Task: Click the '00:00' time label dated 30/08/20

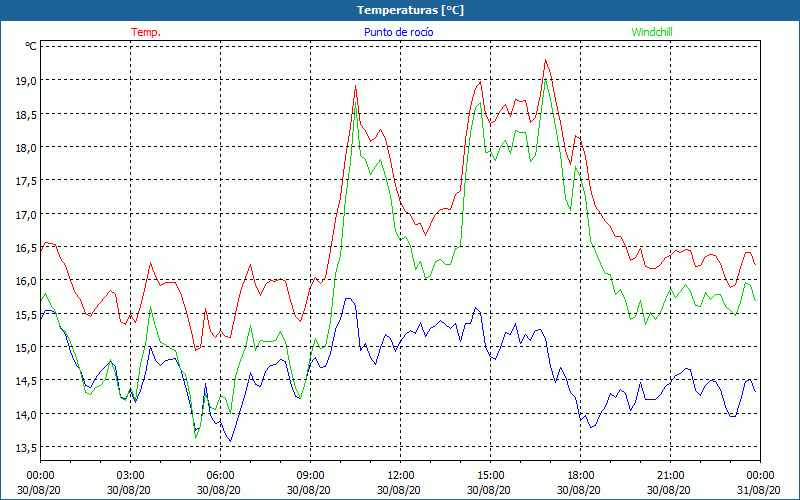Action: [40, 476]
